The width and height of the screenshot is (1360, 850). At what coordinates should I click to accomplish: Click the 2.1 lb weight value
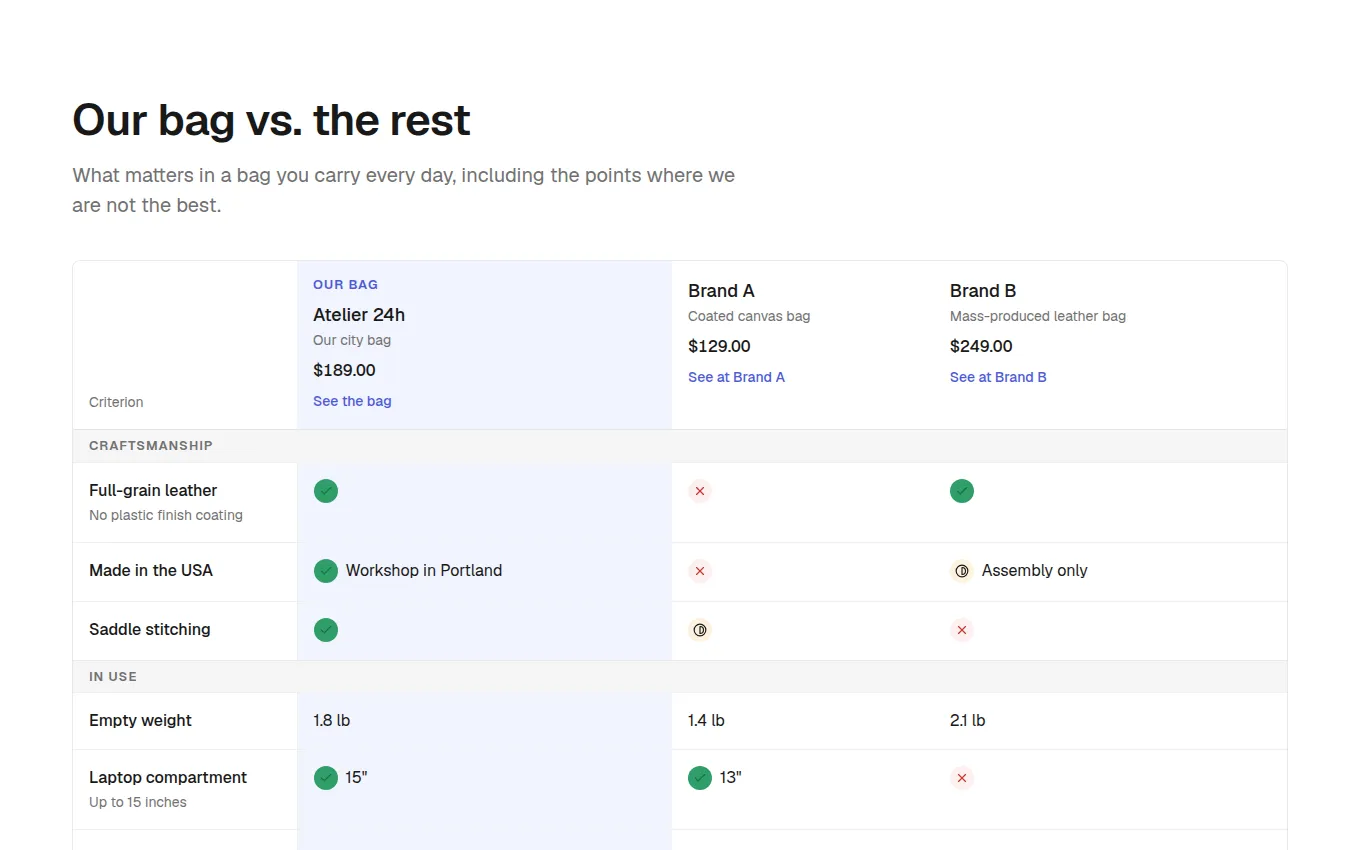(968, 720)
